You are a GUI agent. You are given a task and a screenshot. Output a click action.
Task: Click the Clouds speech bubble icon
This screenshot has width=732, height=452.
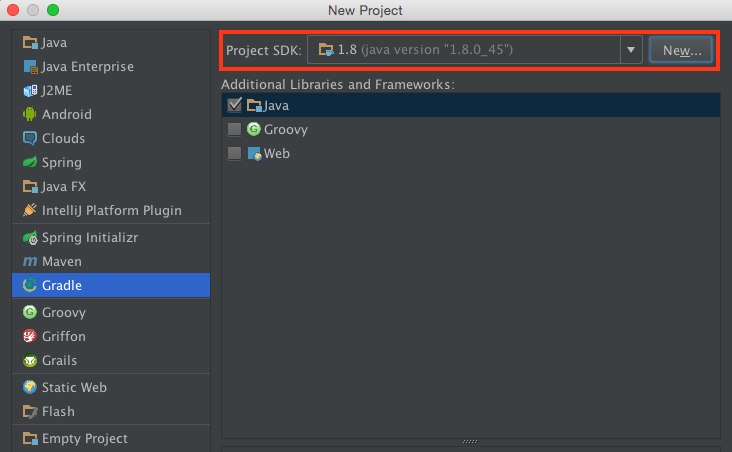(30, 138)
